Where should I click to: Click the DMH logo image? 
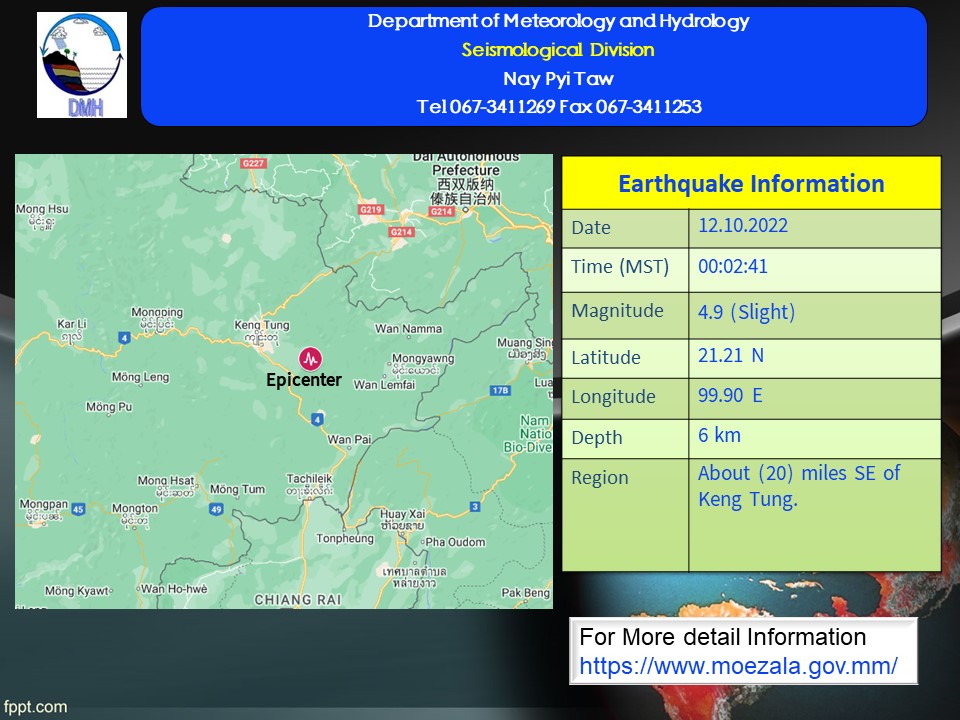click(82, 65)
